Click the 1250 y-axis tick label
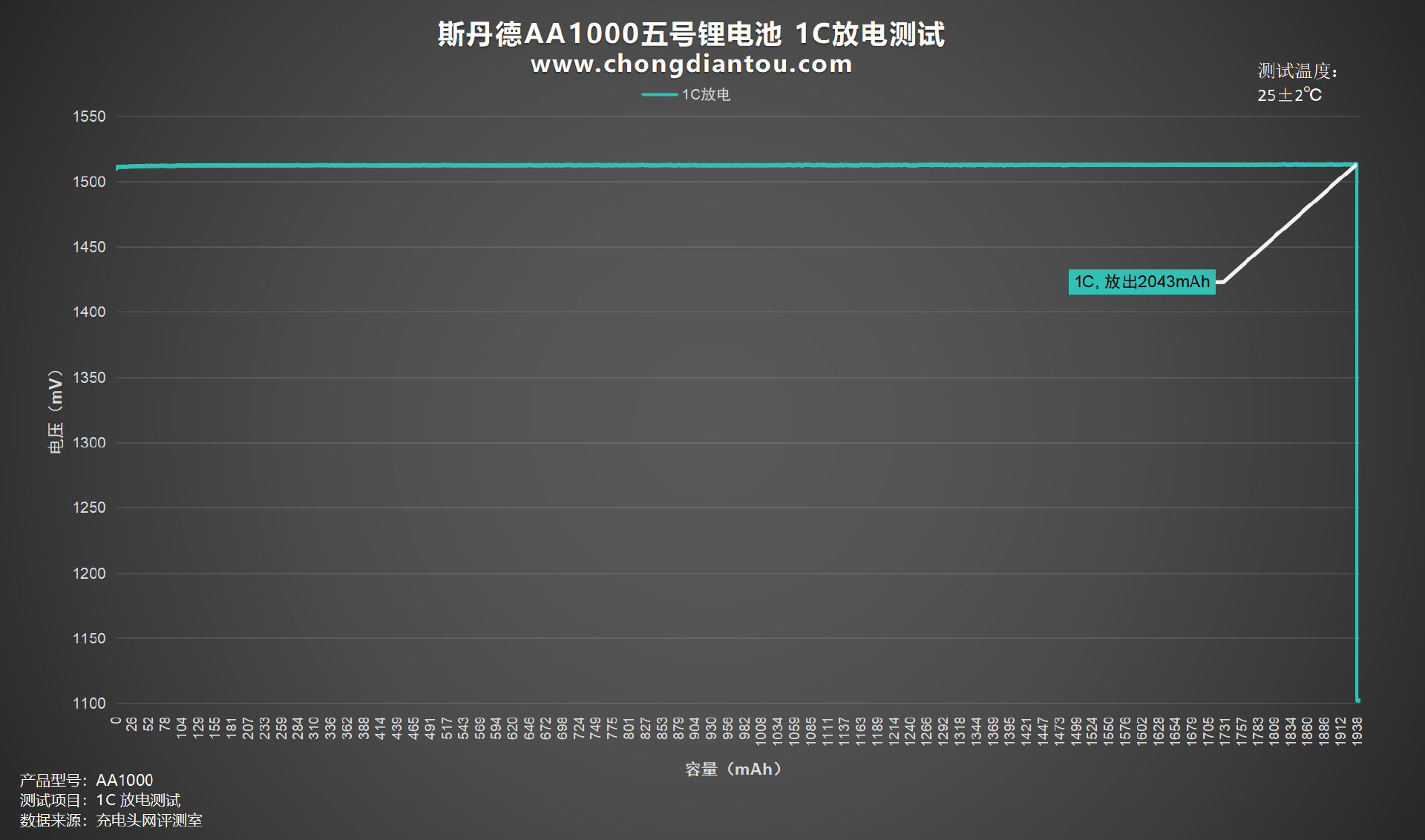The height and width of the screenshot is (840, 1425). (89, 508)
